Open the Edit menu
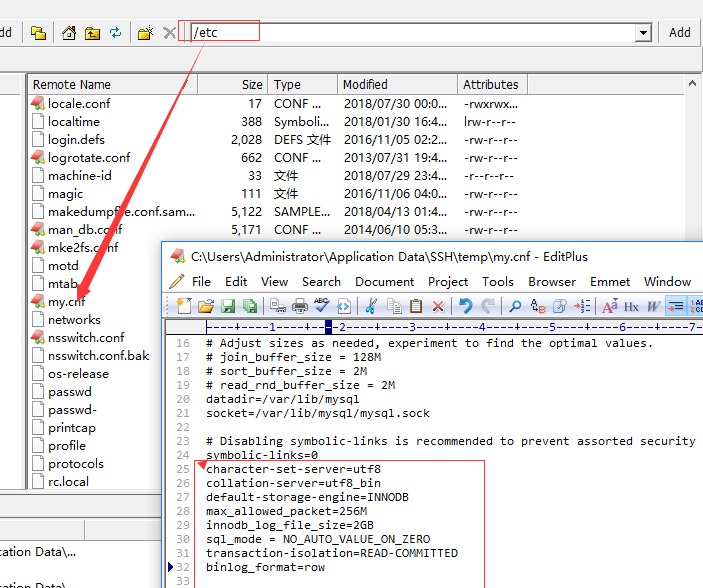 point(236,282)
